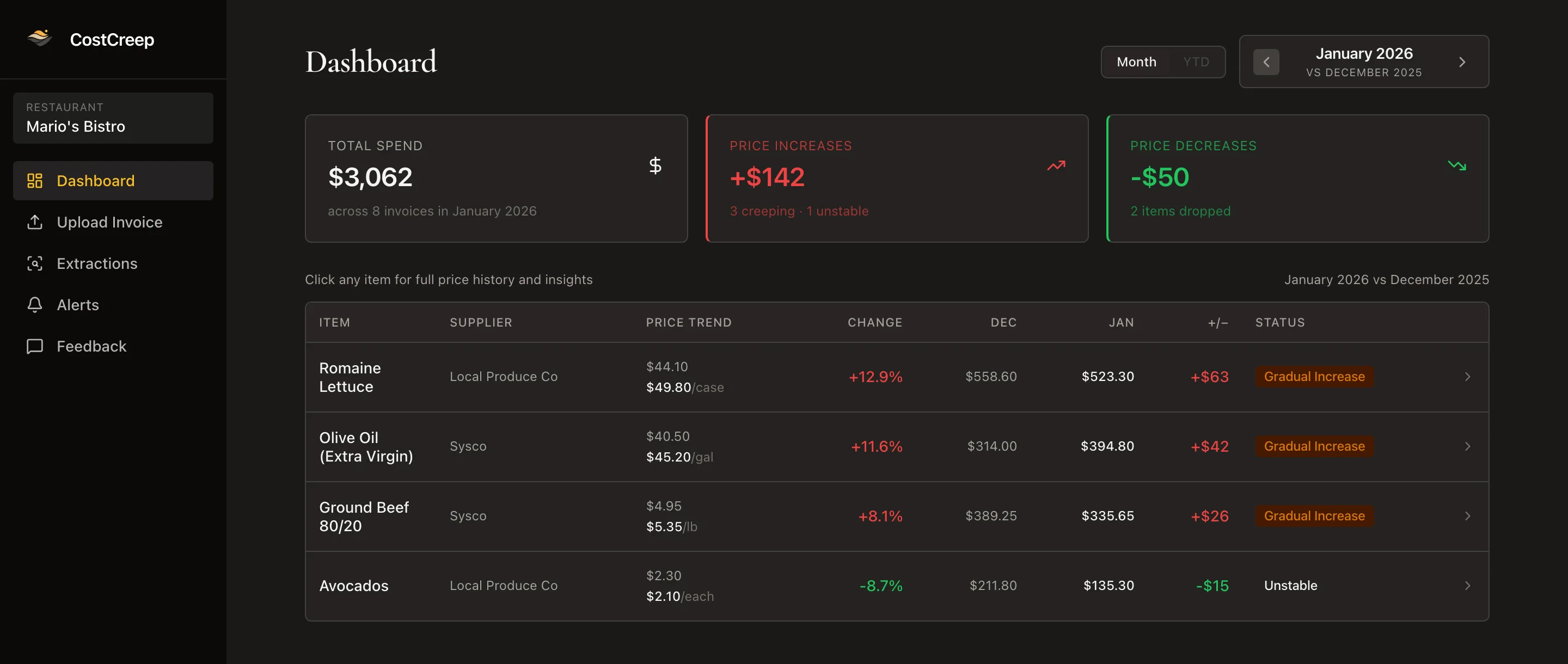The height and width of the screenshot is (664, 1568).
Task: Expand the Olive Oil row chevron
Action: pyautogui.click(x=1467, y=446)
